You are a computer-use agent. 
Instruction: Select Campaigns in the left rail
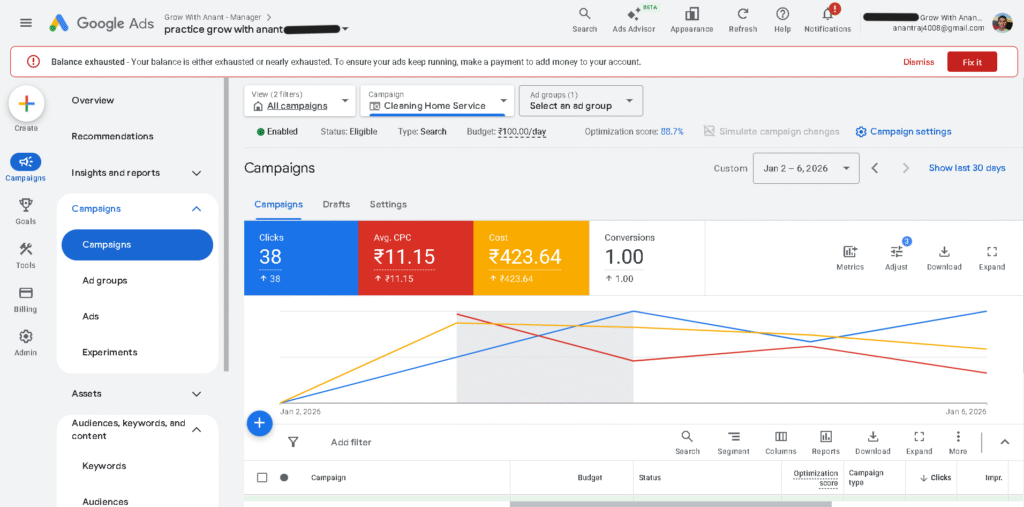pyautogui.click(x=25, y=167)
